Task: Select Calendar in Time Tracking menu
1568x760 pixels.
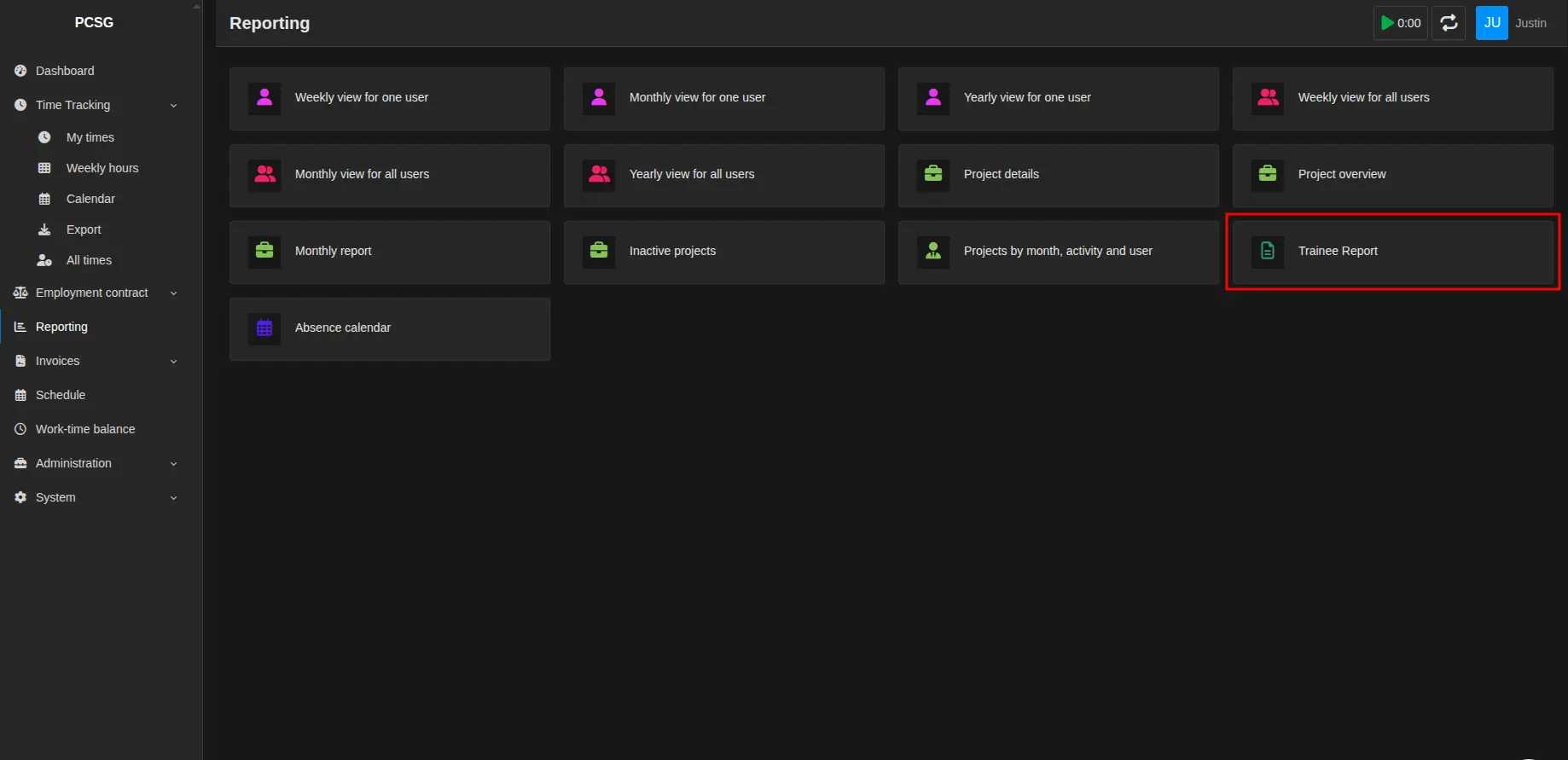Action: [101, 199]
